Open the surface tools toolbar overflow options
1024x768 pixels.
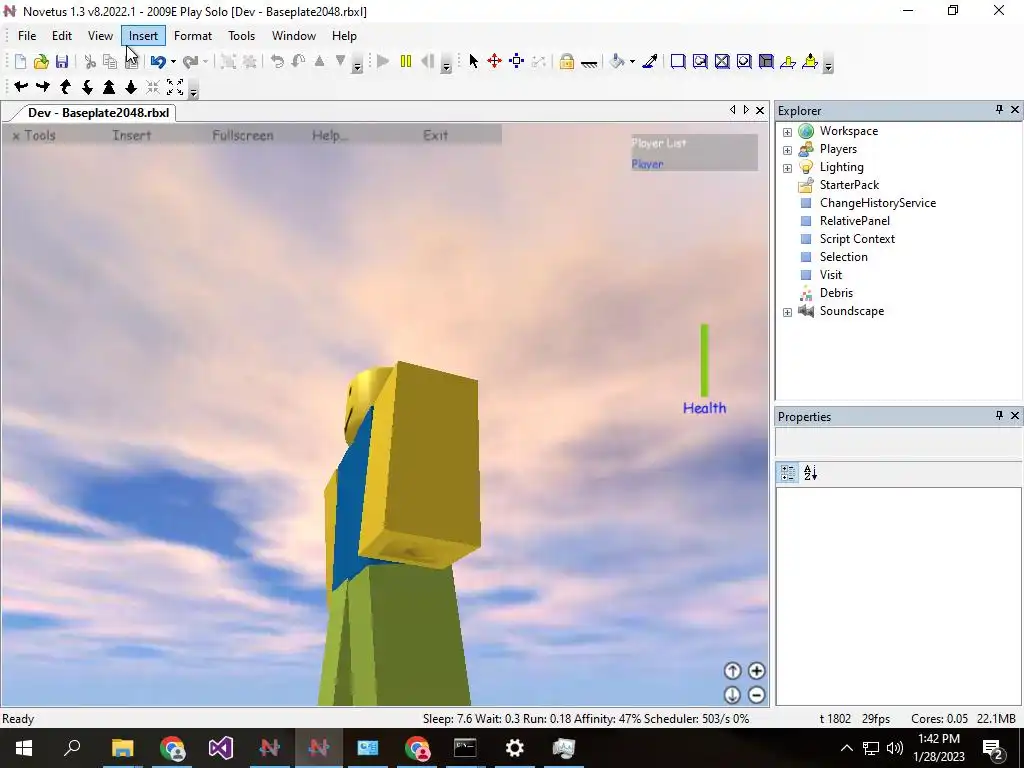tap(828, 63)
